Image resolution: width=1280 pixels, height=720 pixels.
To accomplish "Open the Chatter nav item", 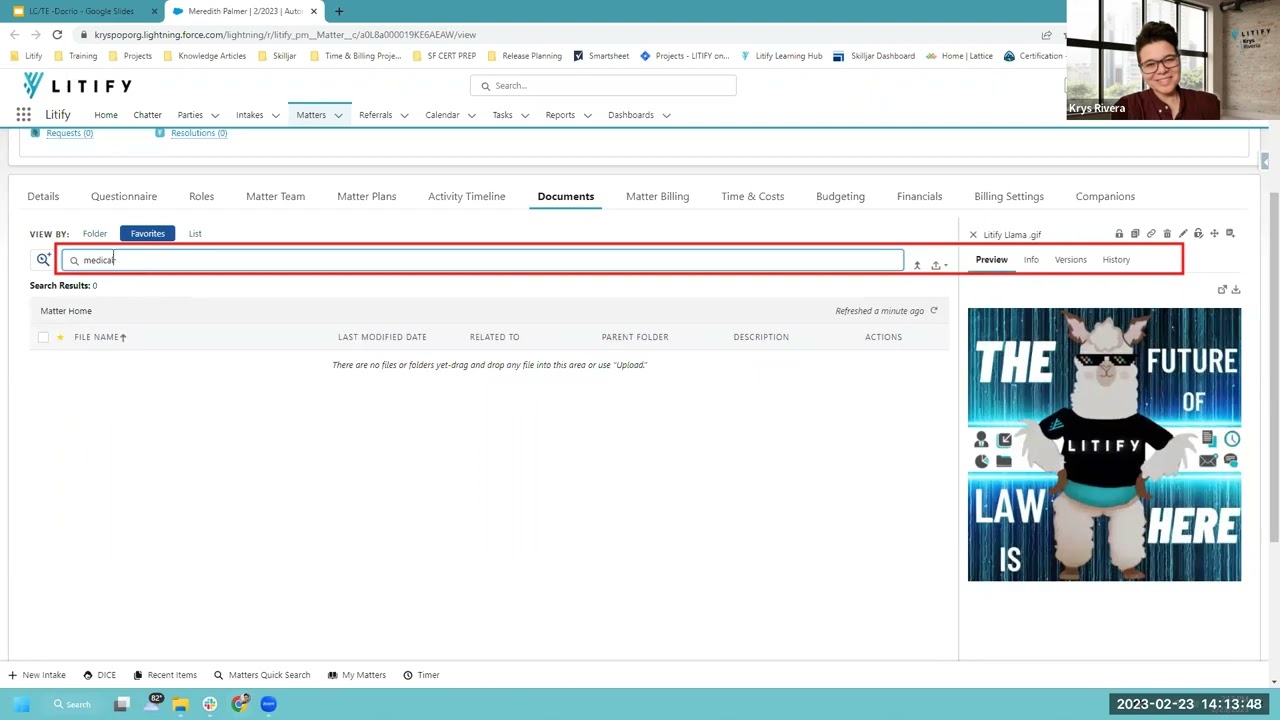I will tap(147, 115).
